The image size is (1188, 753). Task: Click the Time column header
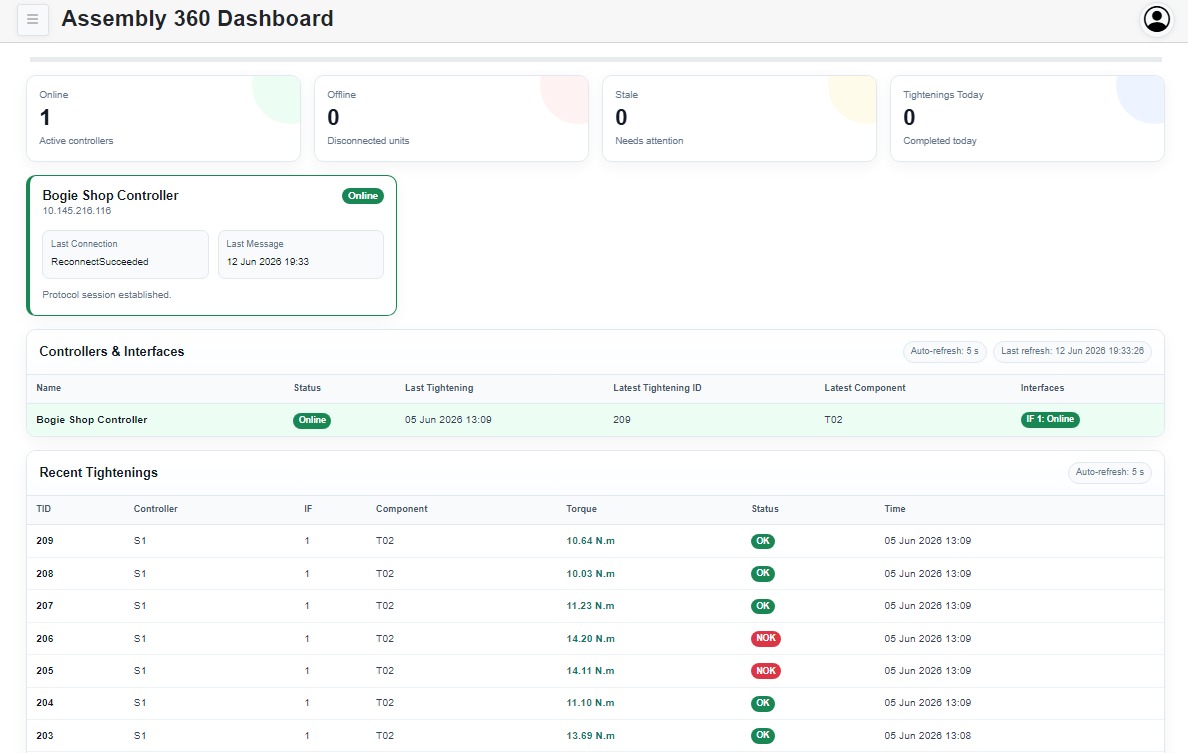tap(895, 509)
